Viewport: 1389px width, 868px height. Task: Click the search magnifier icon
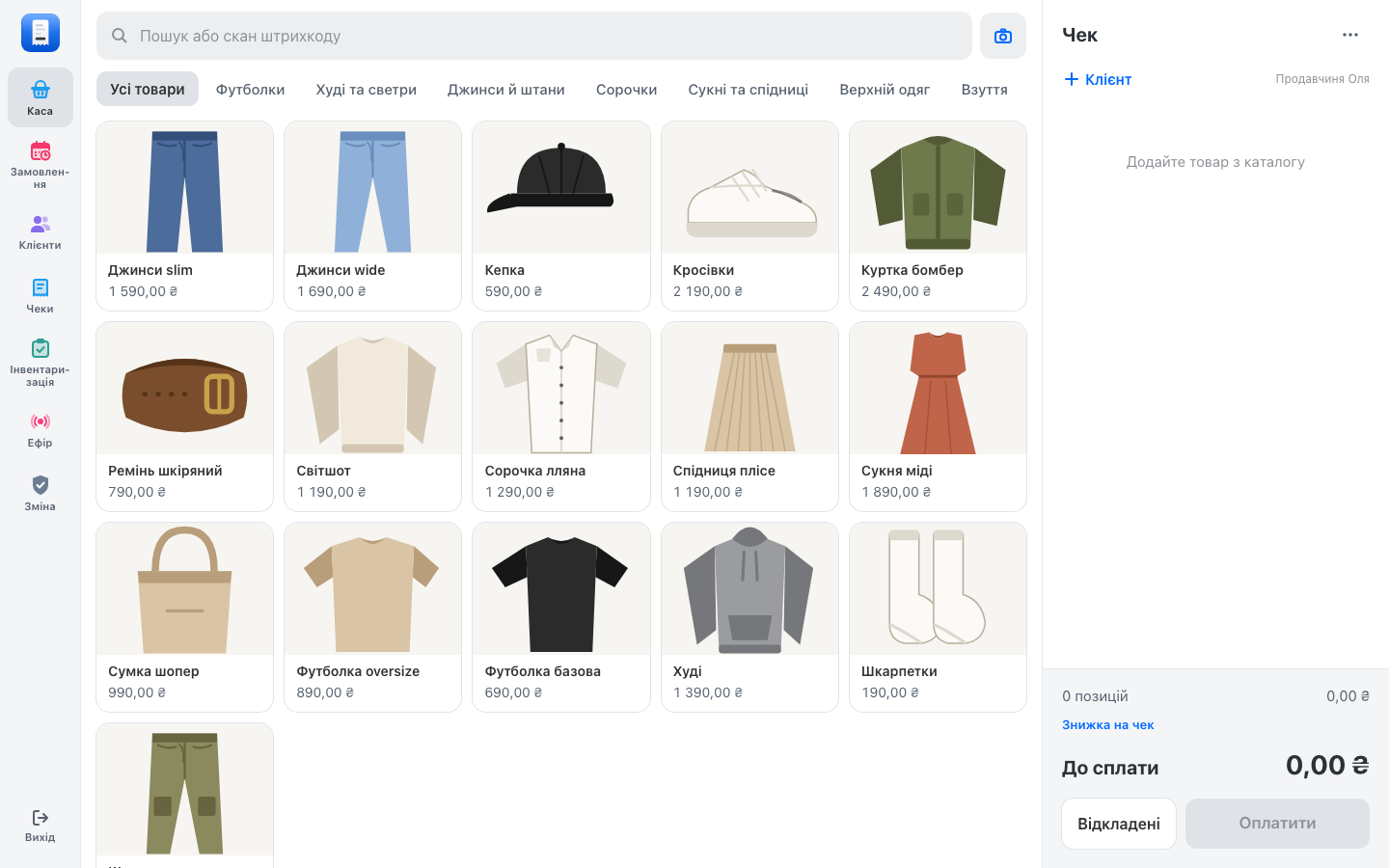(120, 36)
